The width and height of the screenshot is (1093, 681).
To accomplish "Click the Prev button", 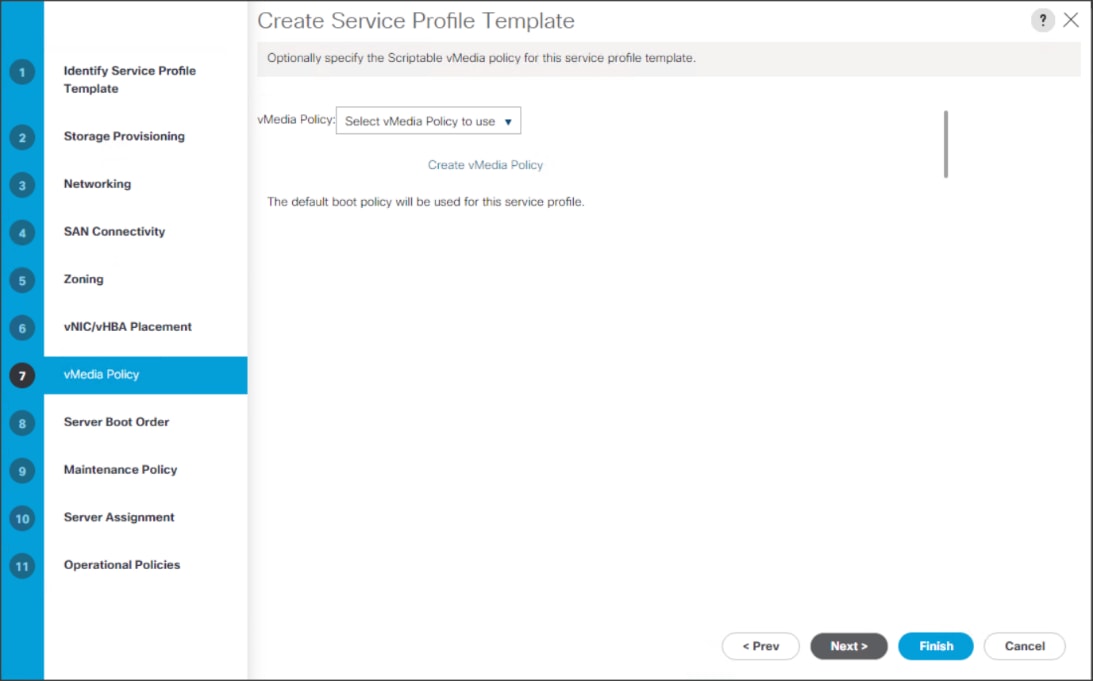I will pyautogui.click(x=761, y=646).
